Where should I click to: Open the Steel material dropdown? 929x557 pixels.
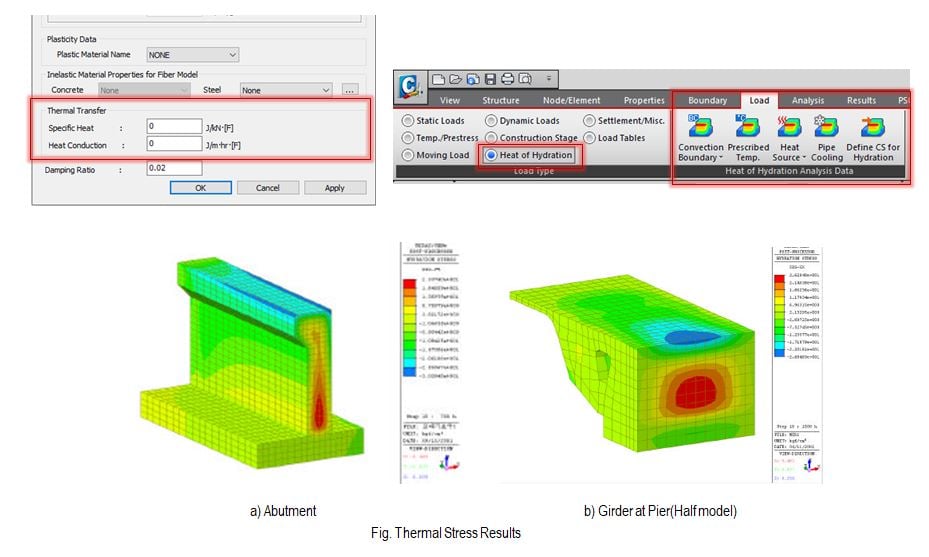coord(285,90)
